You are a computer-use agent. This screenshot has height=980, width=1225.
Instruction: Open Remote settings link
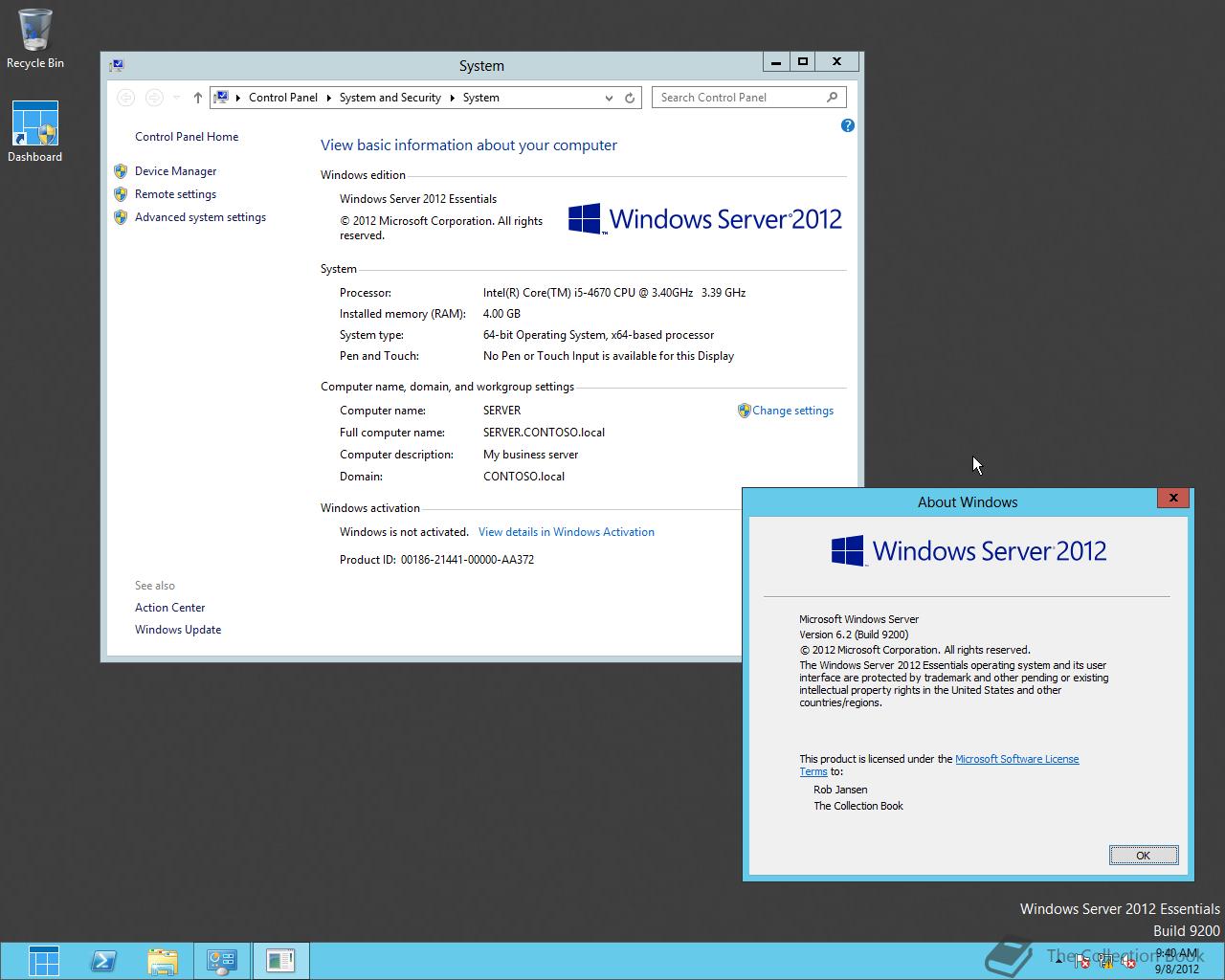tap(175, 194)
